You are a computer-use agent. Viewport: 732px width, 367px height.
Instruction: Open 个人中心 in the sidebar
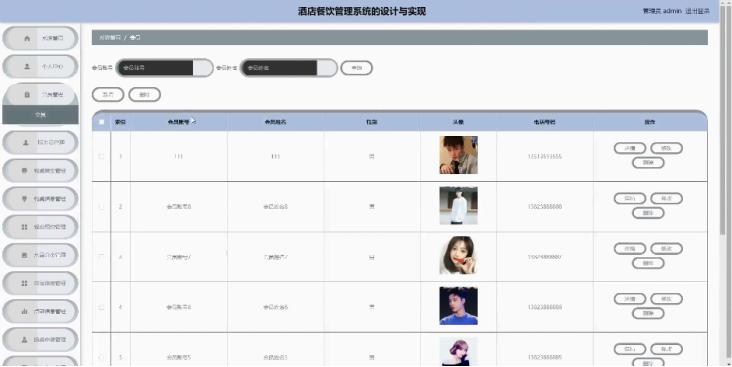[40, 66]
